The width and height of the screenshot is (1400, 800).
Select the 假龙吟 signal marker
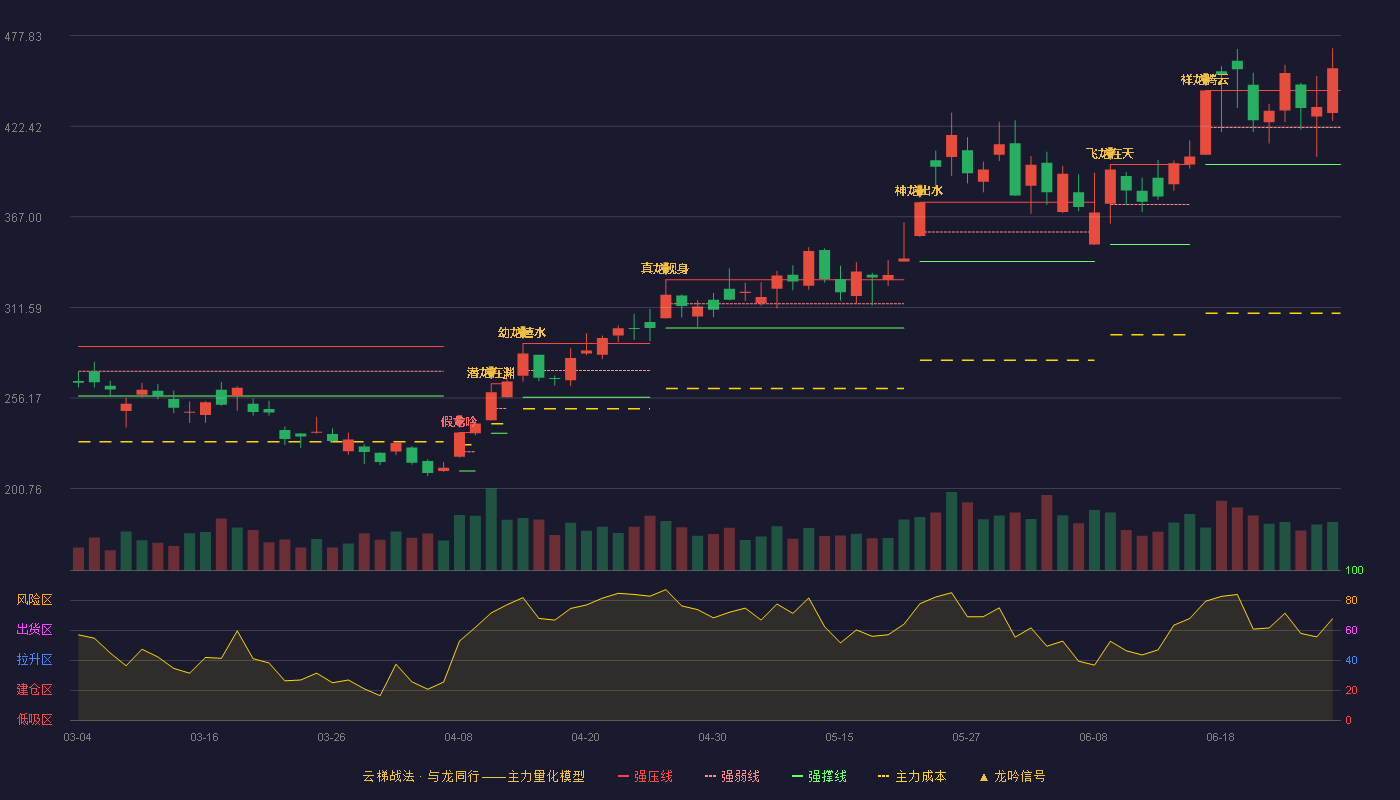(459, 421)
